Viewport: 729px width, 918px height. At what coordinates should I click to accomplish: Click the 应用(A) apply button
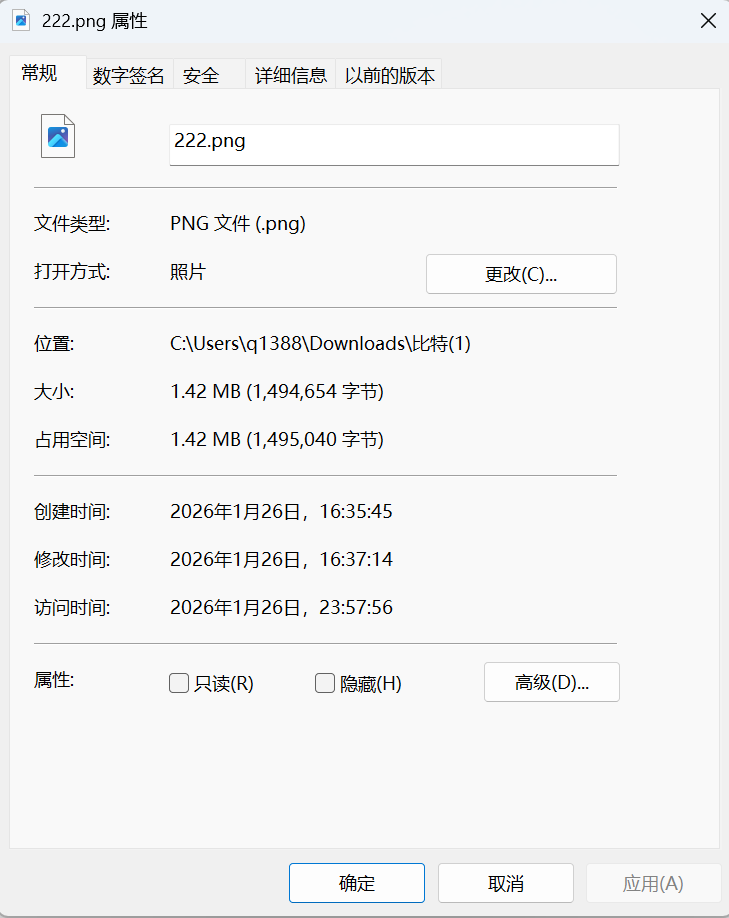point(653,883)
